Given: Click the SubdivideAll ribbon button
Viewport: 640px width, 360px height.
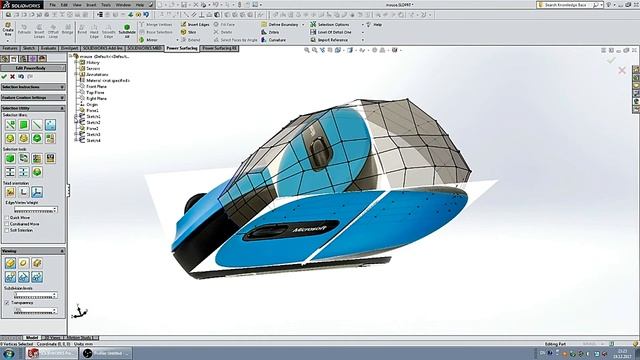Looking at the screenshot, I should coord(127,31).
